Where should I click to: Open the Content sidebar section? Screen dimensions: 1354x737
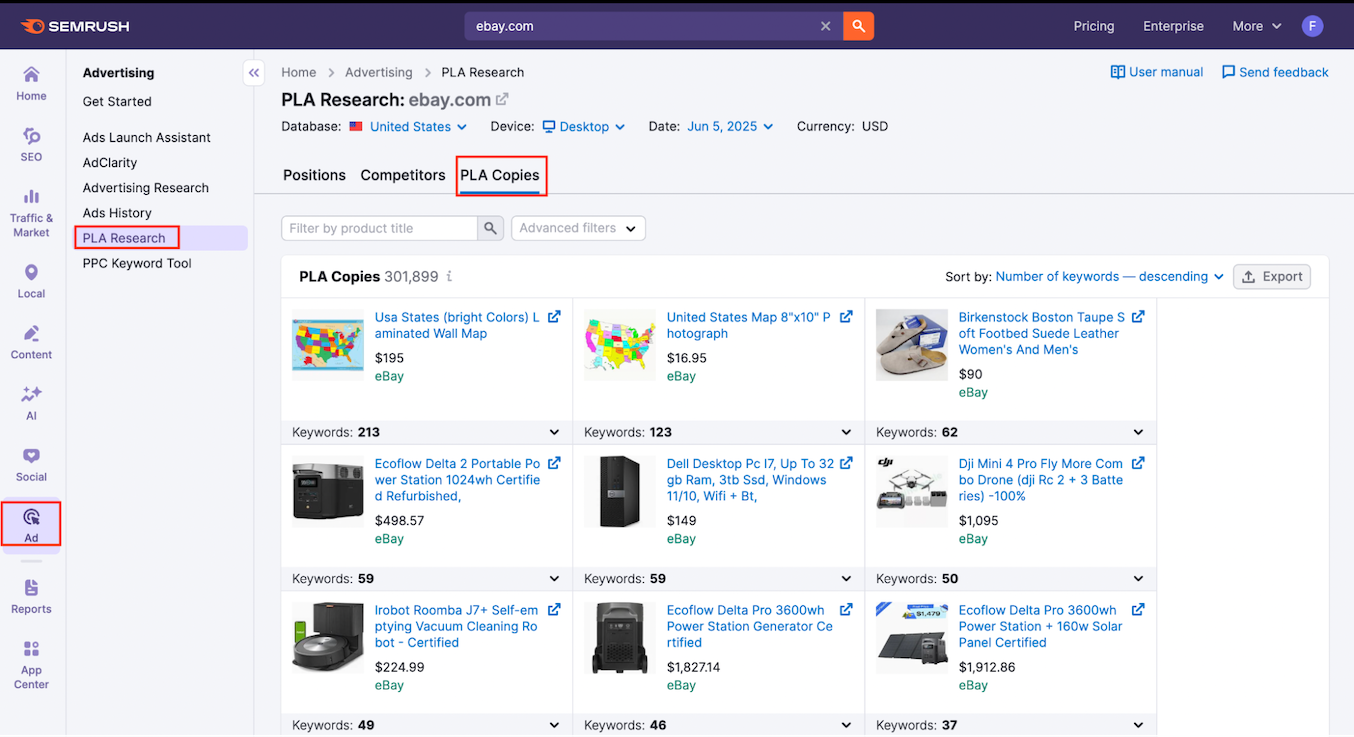(x=31, y=342)
